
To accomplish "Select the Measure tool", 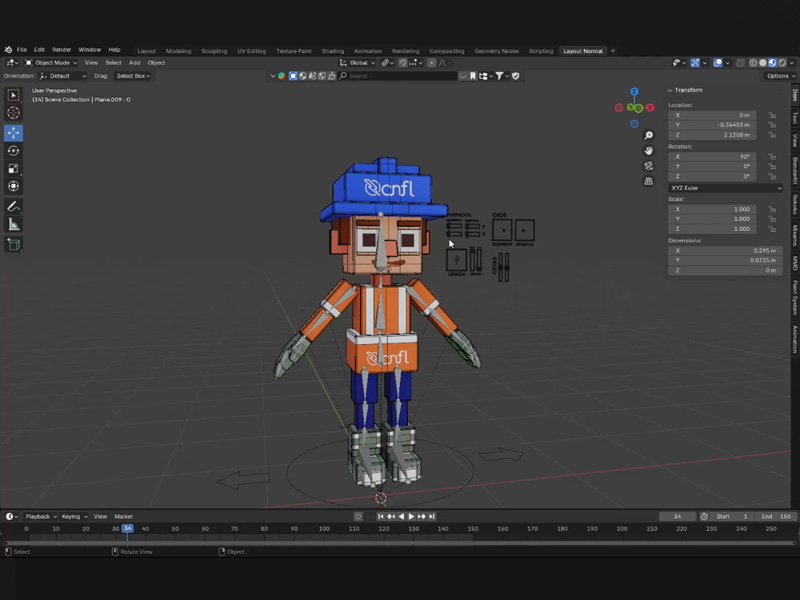I will tap(14, 225).
